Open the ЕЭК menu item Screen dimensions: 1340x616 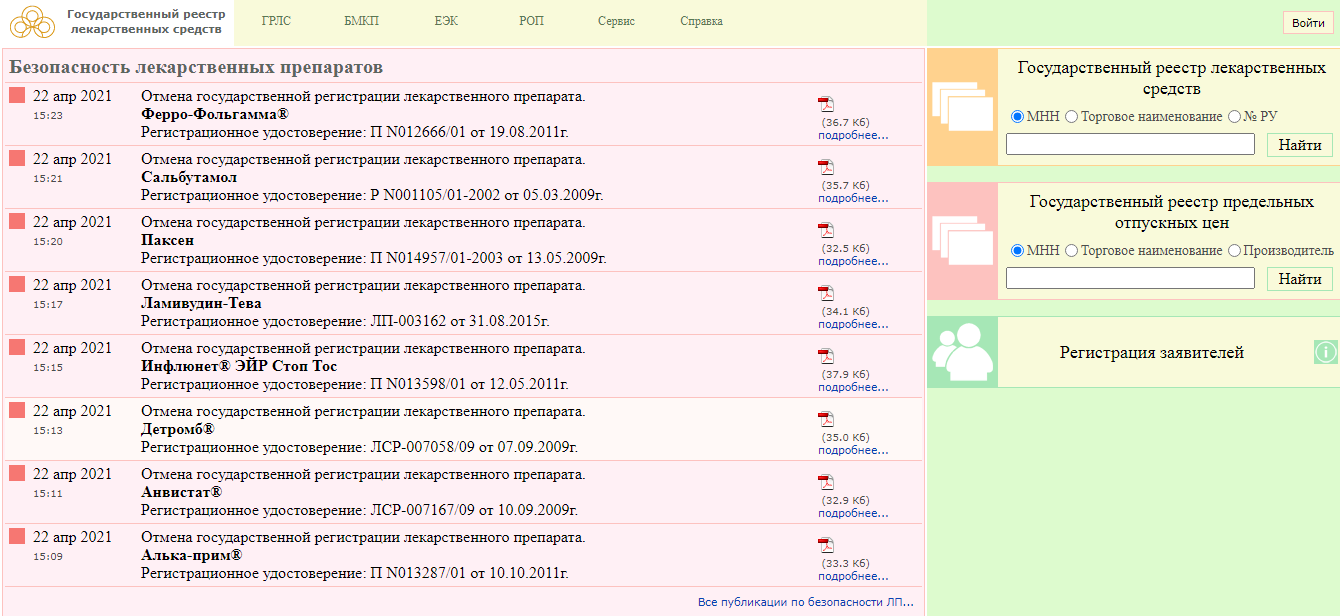(x=447, y=22)
